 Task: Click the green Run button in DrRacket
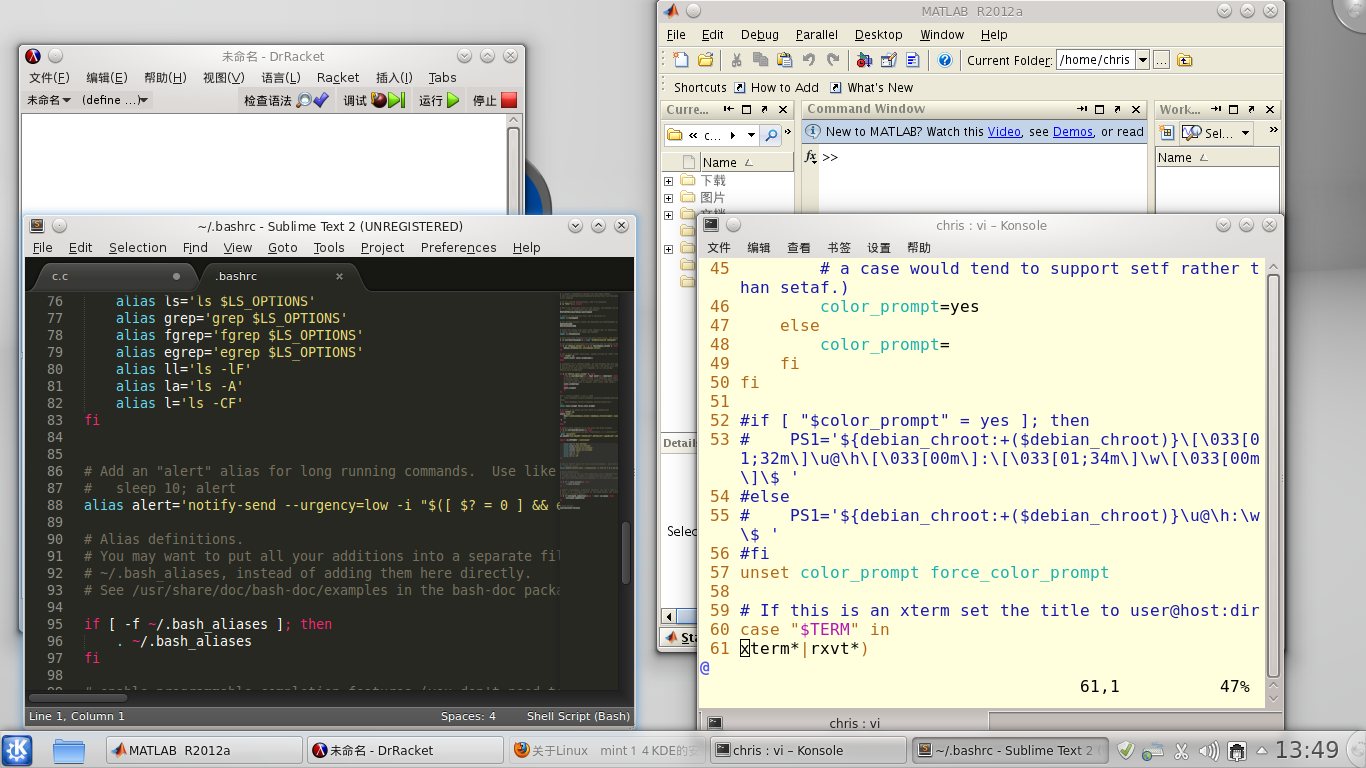pos(439,100)
